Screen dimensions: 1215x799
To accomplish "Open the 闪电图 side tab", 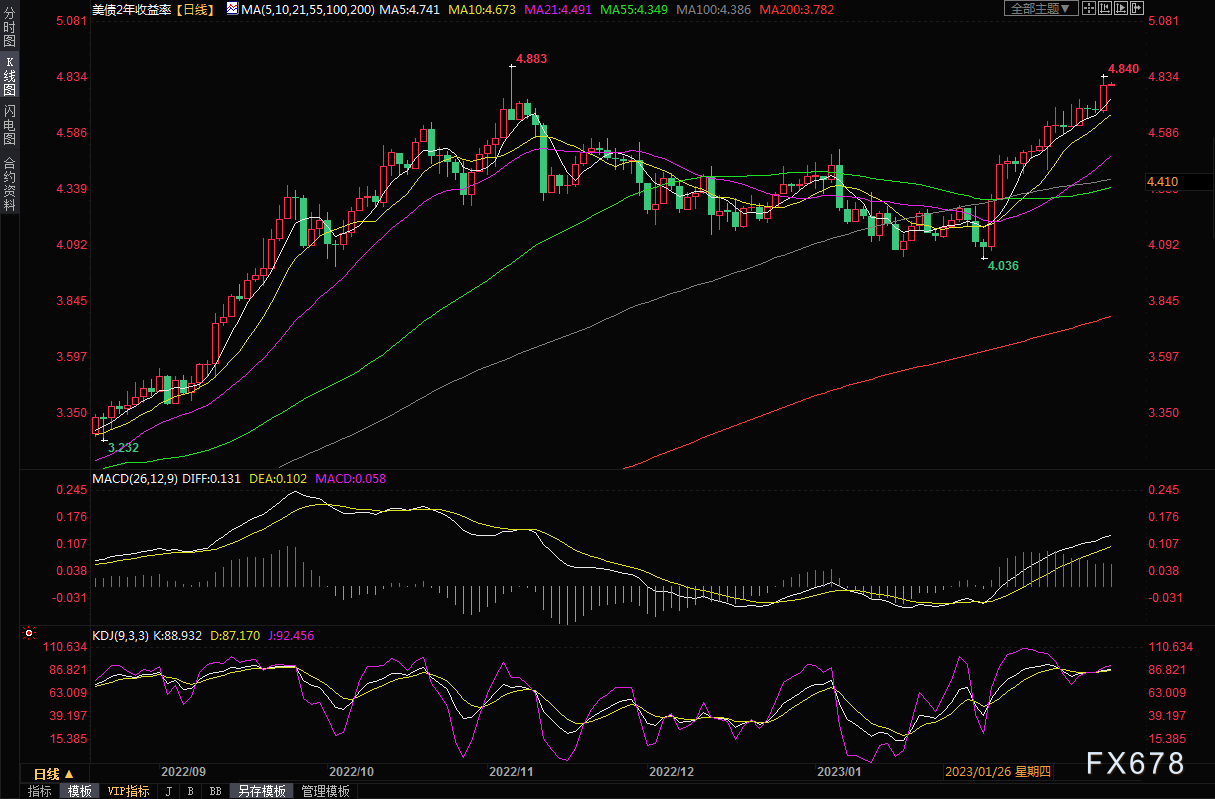I will click(10, 124).
